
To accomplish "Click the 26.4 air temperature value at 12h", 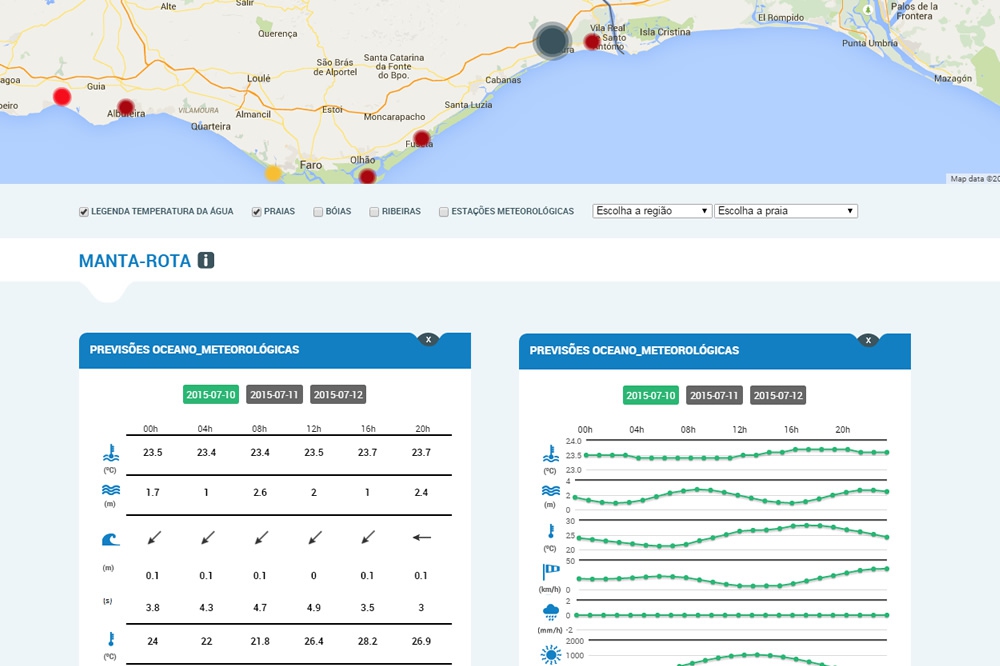I will pos(314,641).
